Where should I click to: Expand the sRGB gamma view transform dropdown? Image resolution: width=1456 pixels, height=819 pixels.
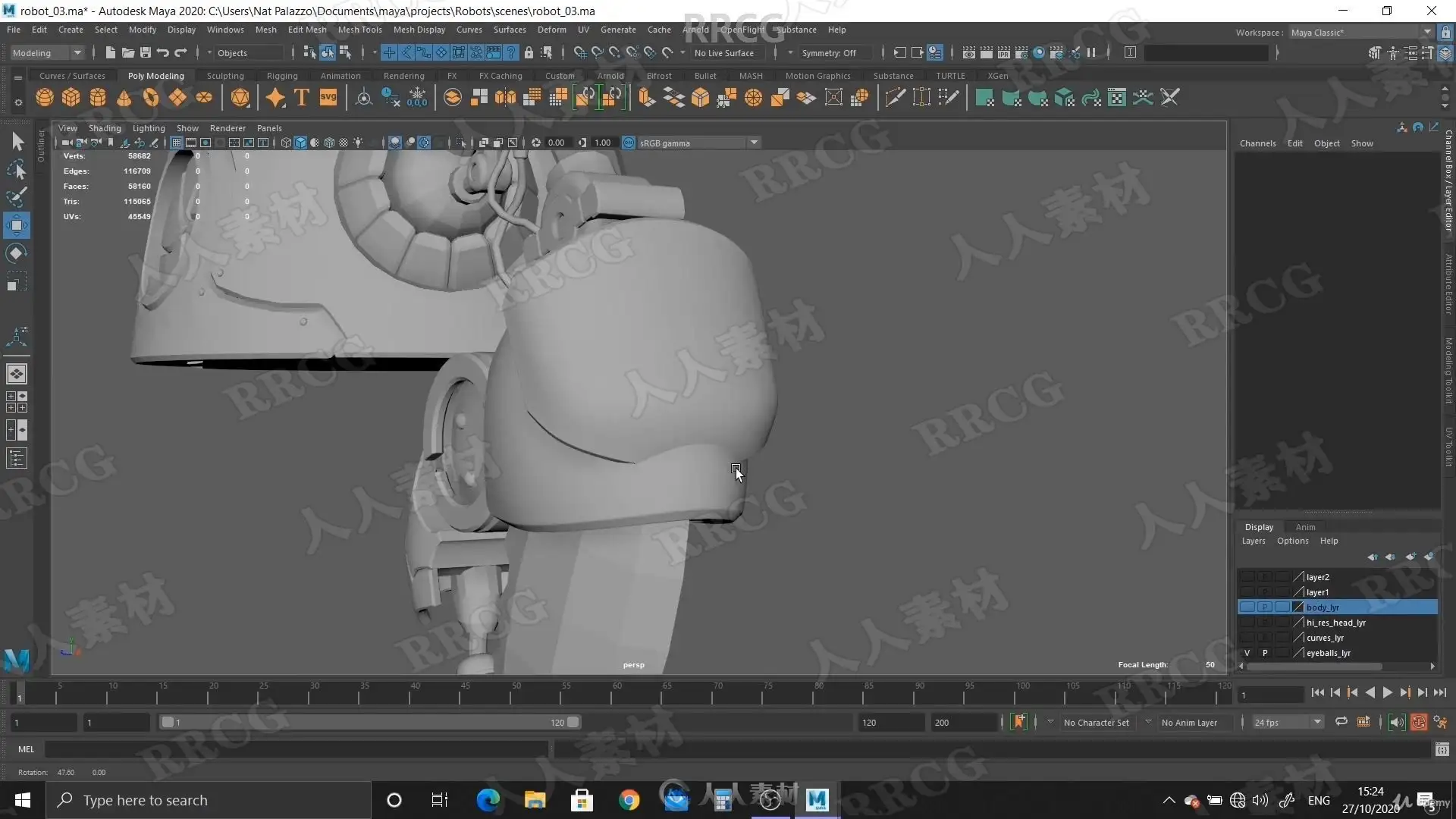tap(754, 143)
